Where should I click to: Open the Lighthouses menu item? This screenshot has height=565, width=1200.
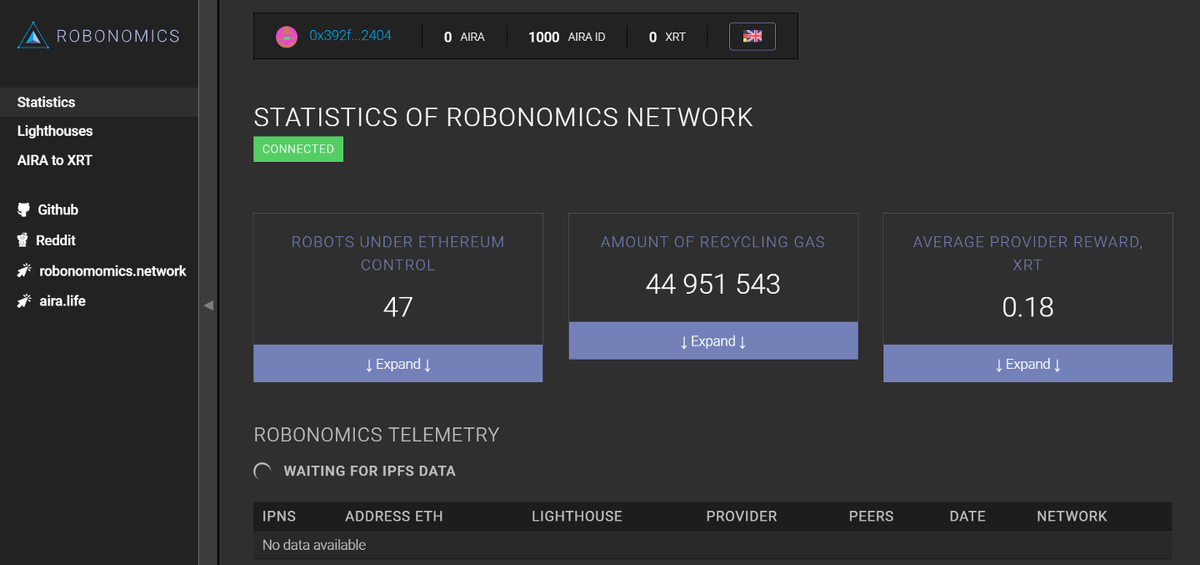(55, 131)
